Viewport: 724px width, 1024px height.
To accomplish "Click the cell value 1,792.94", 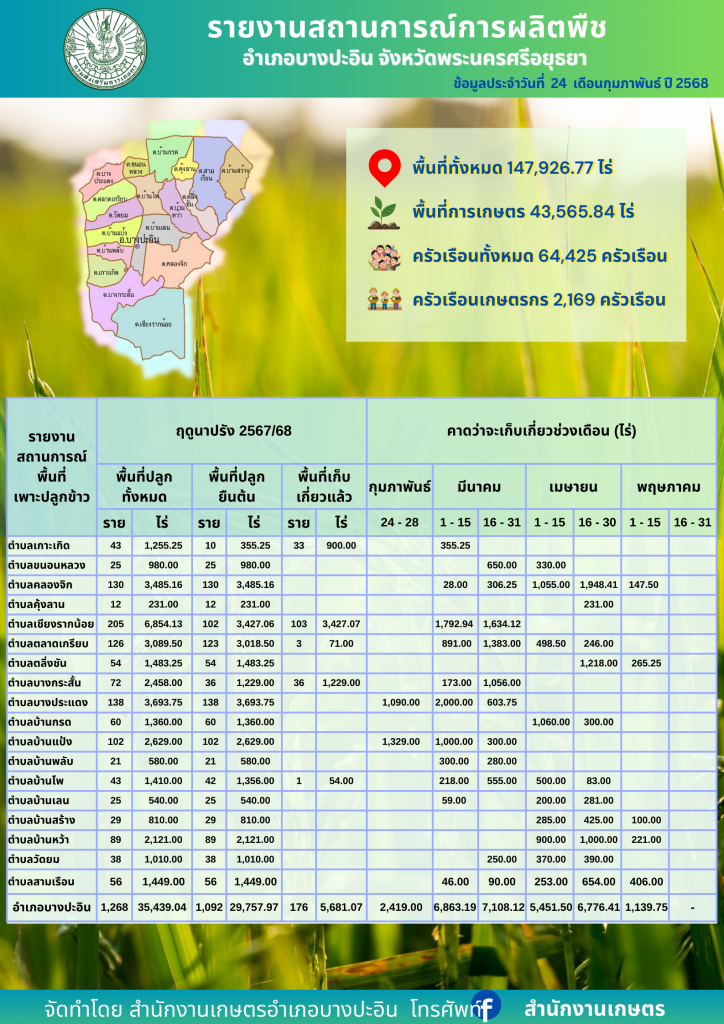I will 456,624.
